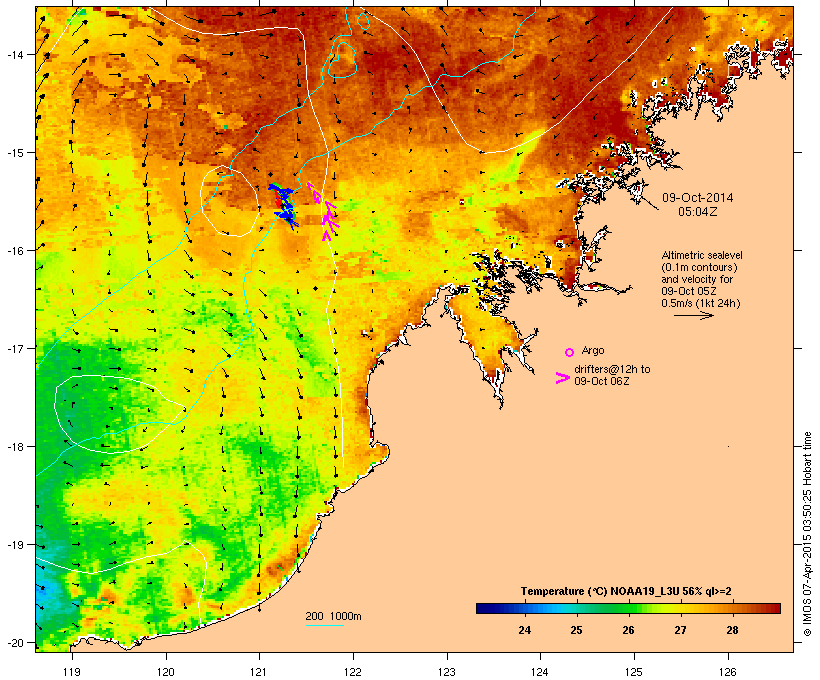Click the -15 latitude axis label
The width and height of the screenshot is (820, 680).
click(14, 153)
